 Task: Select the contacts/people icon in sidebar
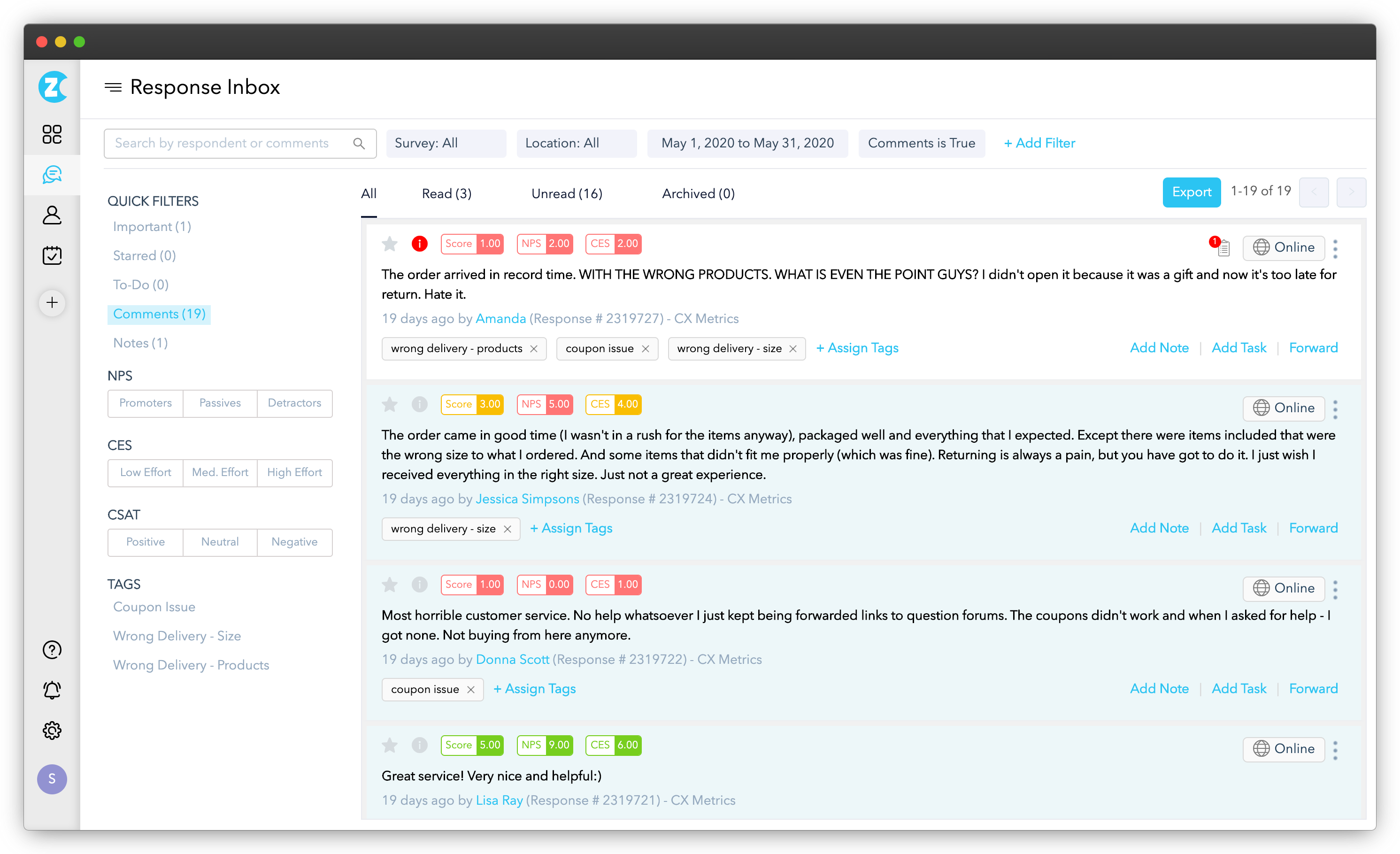coord(52,214)
